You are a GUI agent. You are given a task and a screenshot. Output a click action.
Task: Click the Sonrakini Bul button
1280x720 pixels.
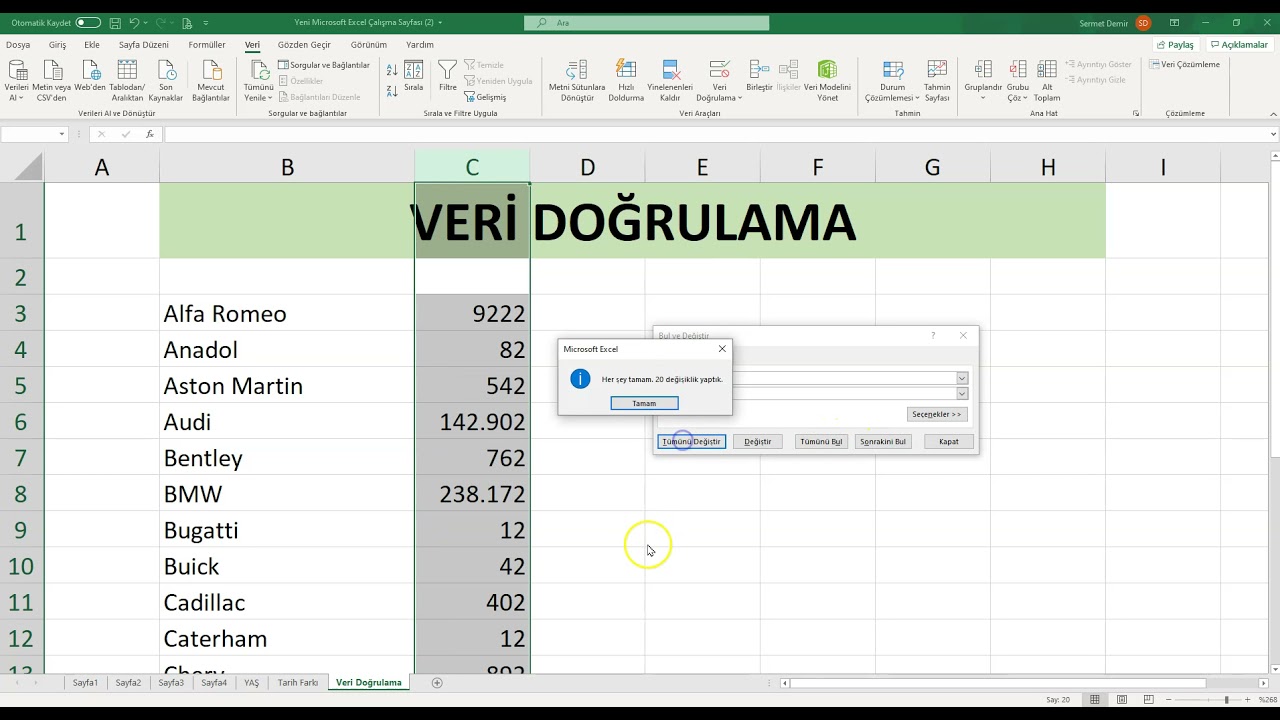coord(883,441)
